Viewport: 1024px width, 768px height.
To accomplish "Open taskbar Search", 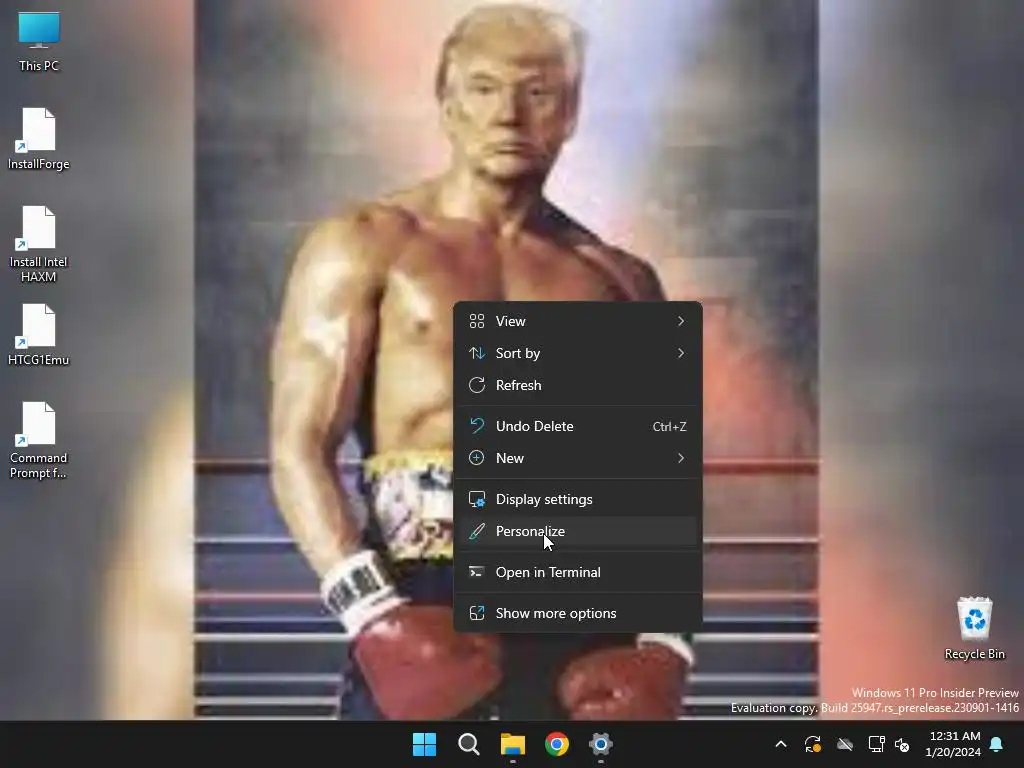I will (x=469, y=744).
